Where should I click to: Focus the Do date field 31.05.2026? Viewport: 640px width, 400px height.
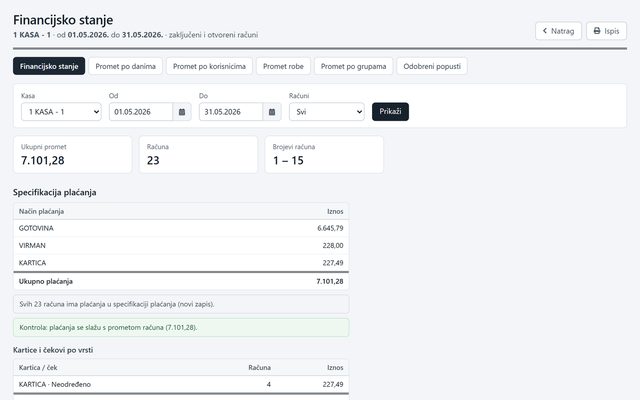(x=231, y=112)
